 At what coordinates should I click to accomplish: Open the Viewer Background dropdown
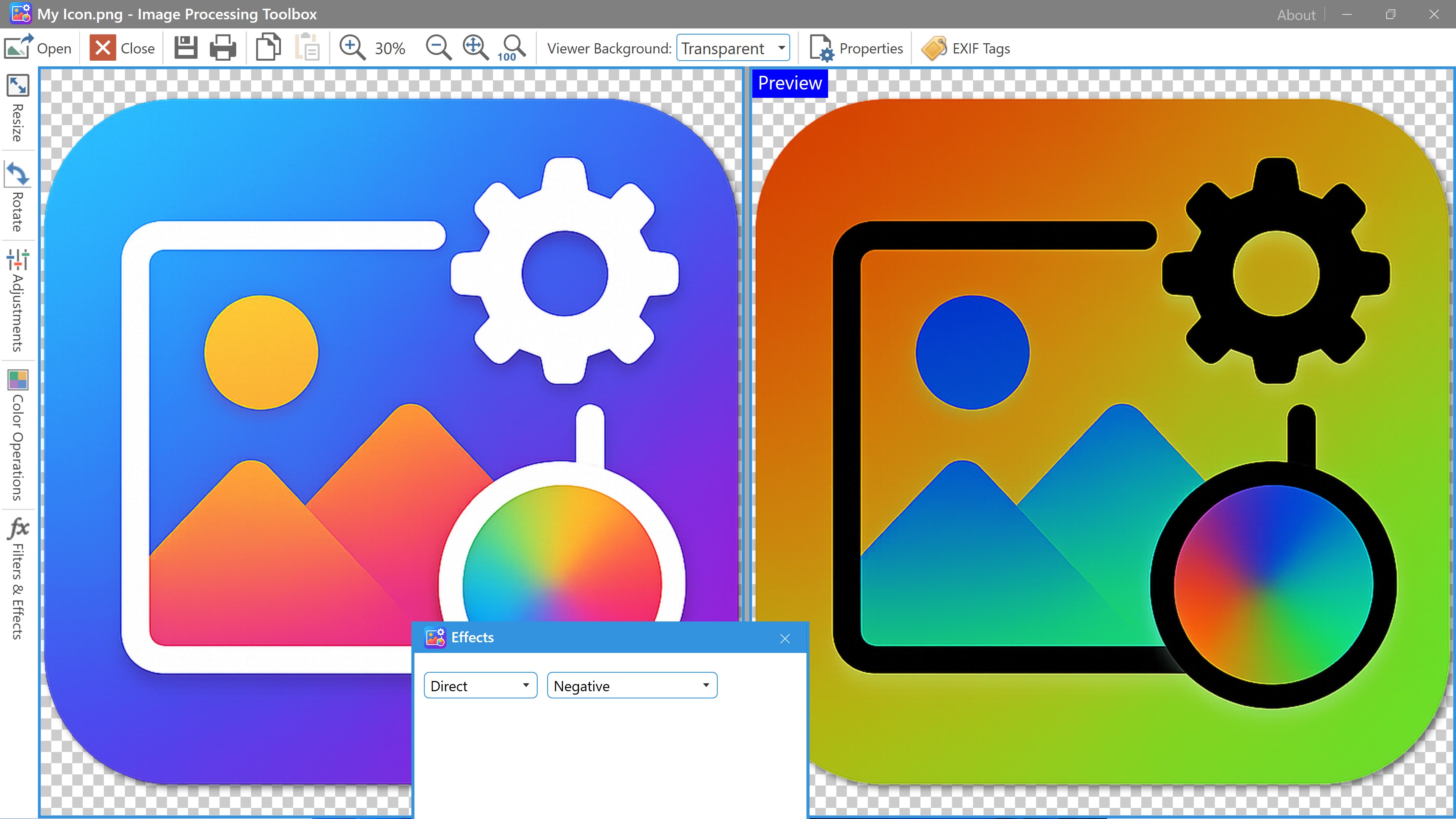tap(733, 48)
